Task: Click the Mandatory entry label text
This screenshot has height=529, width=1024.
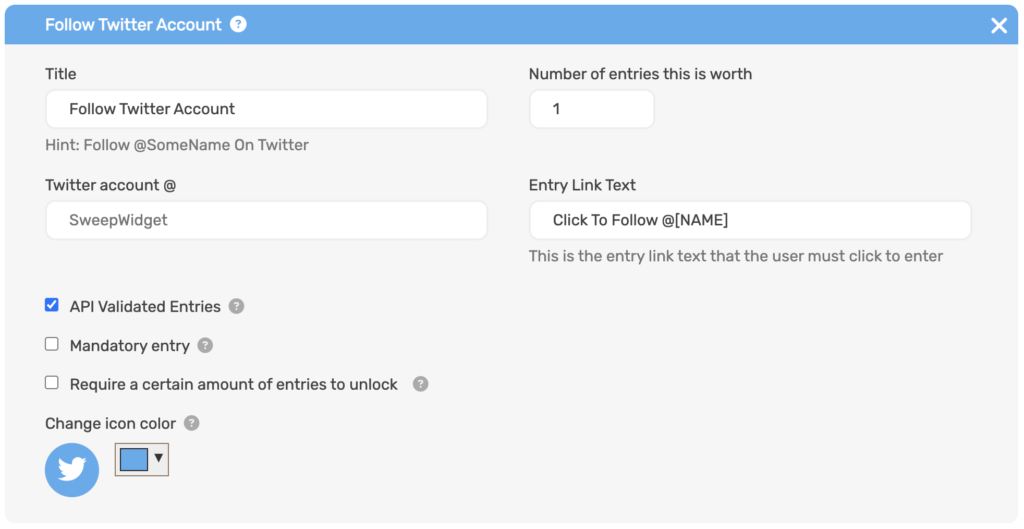Action: coord(130,346)
